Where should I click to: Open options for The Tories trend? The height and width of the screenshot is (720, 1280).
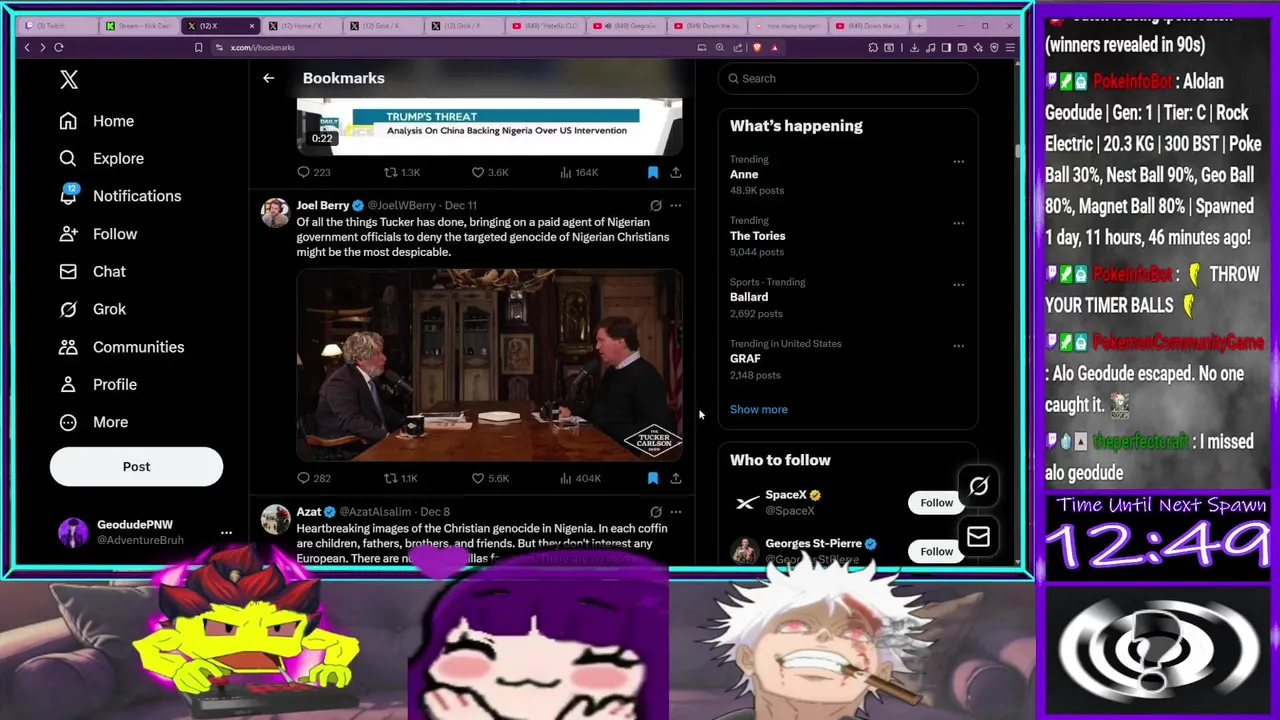point(958,223)
